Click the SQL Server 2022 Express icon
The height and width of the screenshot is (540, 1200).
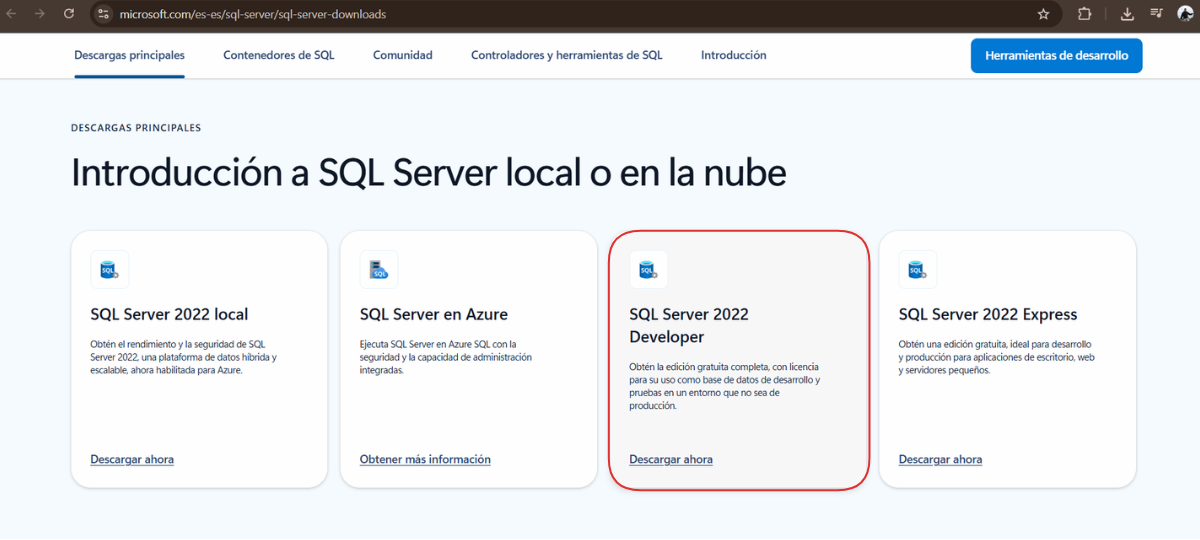(x=917, y=270)
